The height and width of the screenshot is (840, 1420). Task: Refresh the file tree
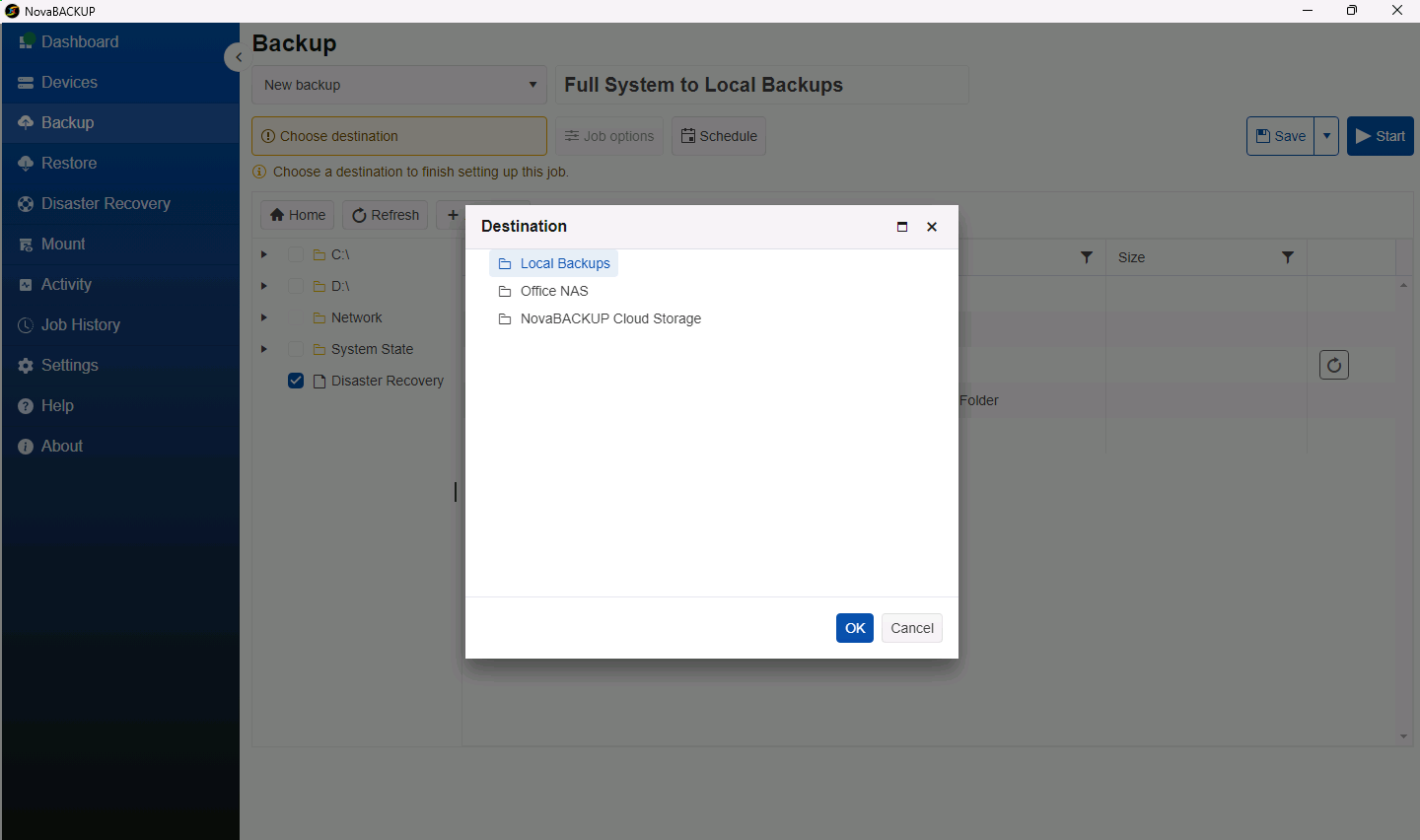pos(386,215)
